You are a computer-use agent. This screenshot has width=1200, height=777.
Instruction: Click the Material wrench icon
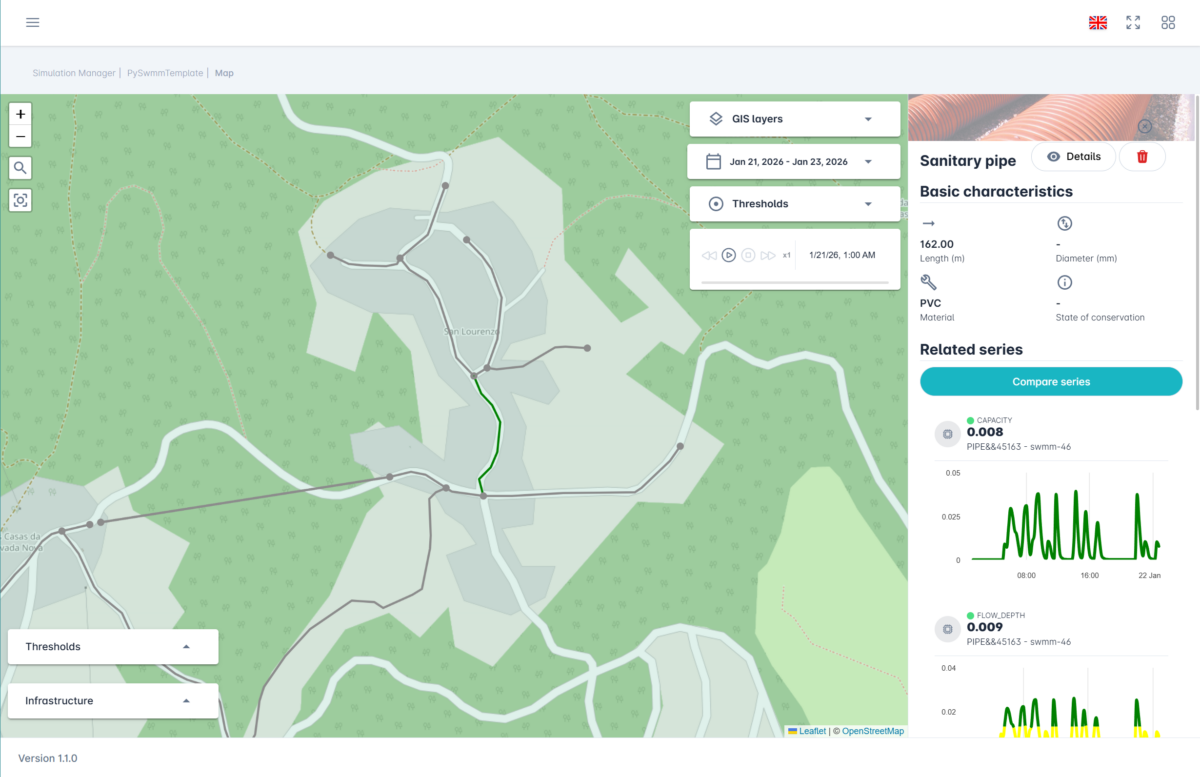928,282
